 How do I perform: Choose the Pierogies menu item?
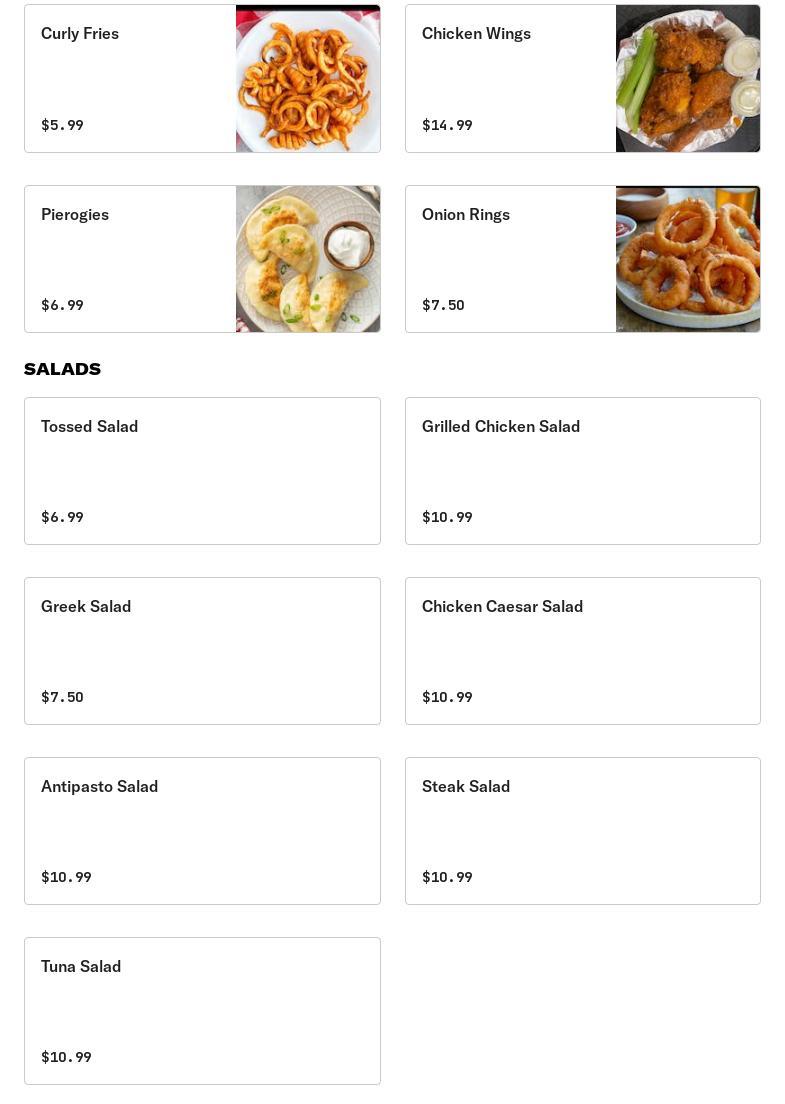(202, 259)
